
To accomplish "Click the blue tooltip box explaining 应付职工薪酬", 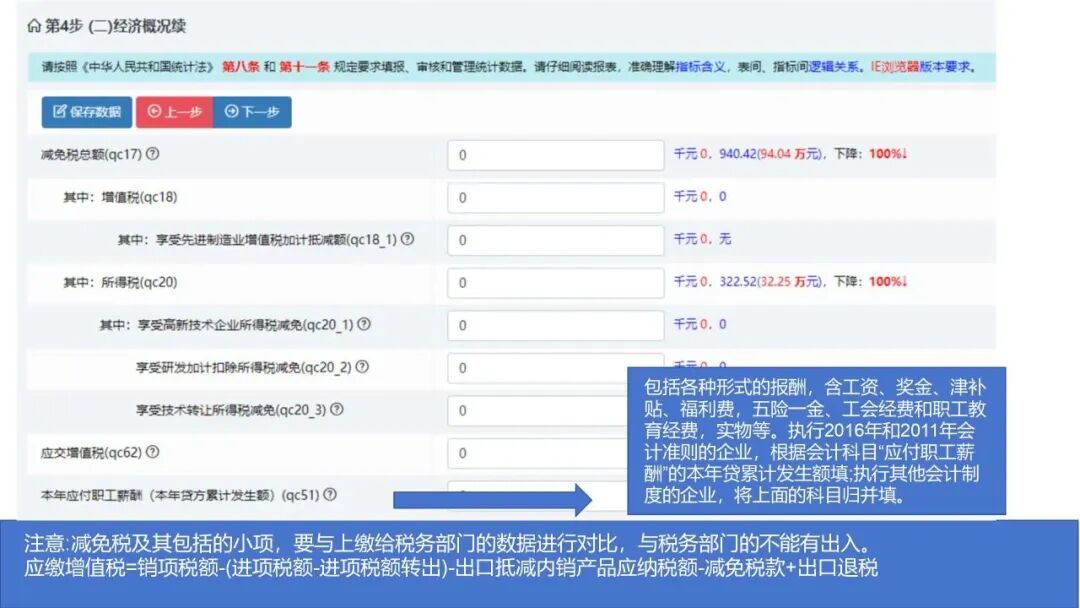I will click(815, 440).
